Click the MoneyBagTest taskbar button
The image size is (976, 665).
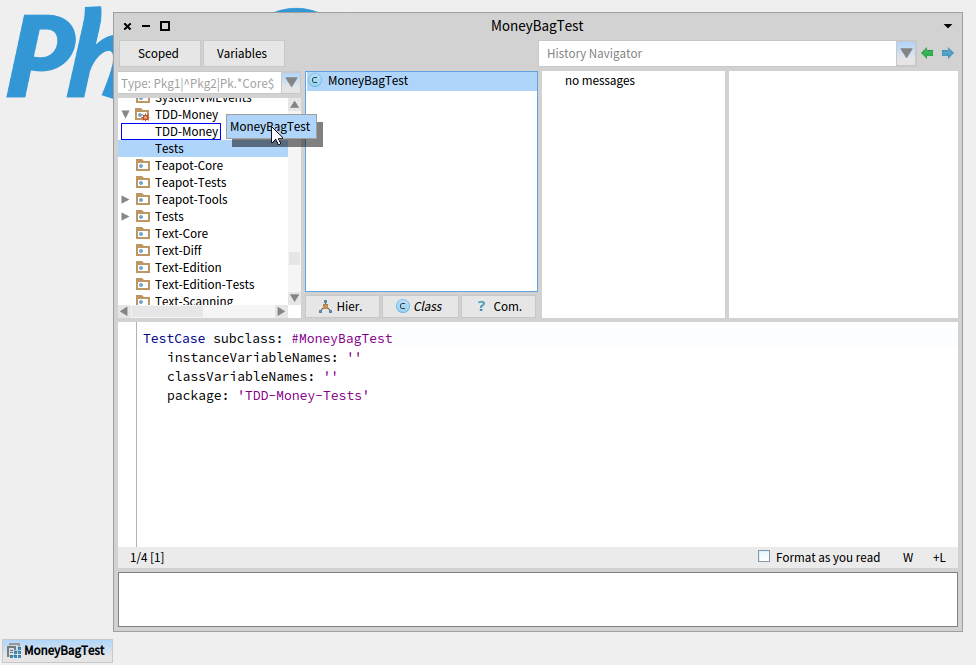pos(57,651)
